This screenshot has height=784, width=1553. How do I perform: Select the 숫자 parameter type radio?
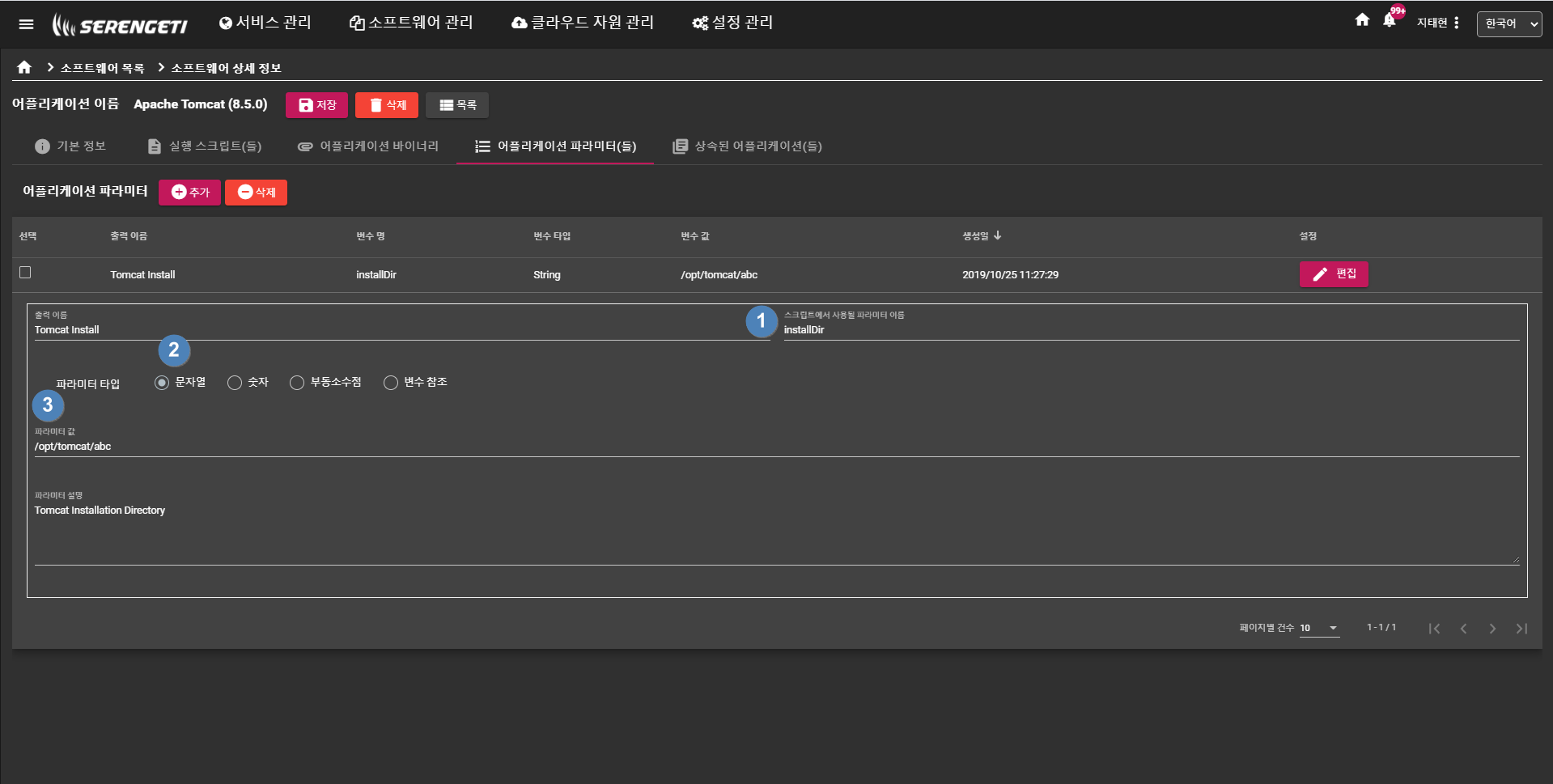pos(235,383)
